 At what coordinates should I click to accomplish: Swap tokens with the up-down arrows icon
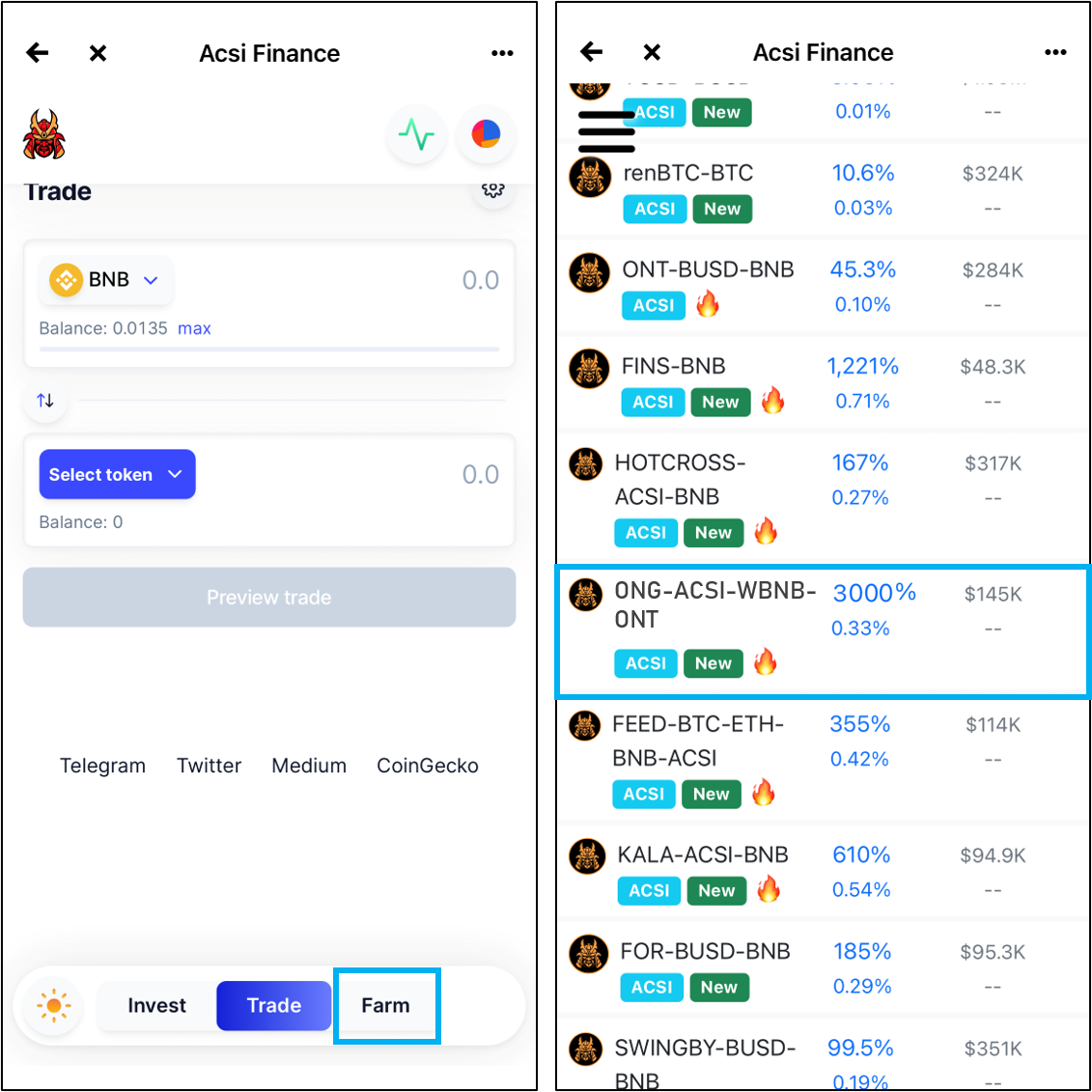coord(45,401)
